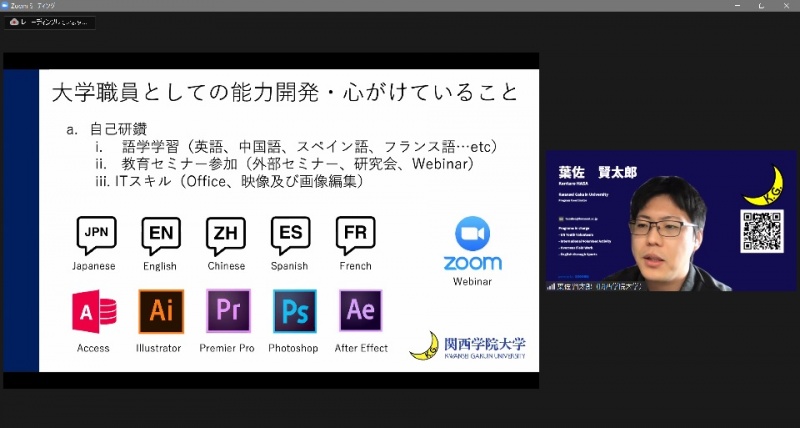Click the Japanese label under JPN icon
This screenshot has height=428, width=800.
pyautogui.click(x=94, y=266)
